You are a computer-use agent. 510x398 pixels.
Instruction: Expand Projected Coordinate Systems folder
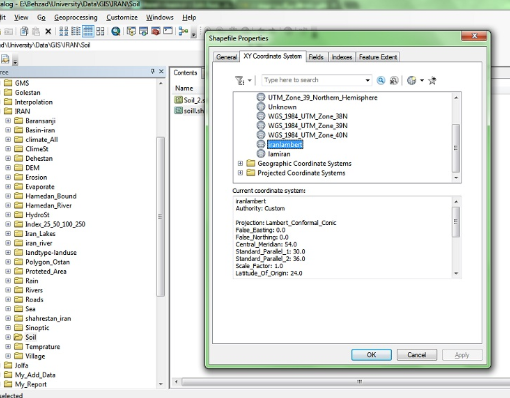[x=240, y=173]
